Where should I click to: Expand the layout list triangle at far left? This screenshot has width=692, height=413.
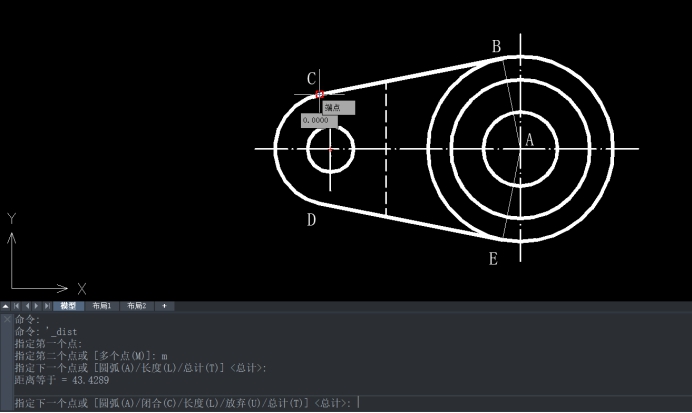pyautogui.click(x=6, y=306)
